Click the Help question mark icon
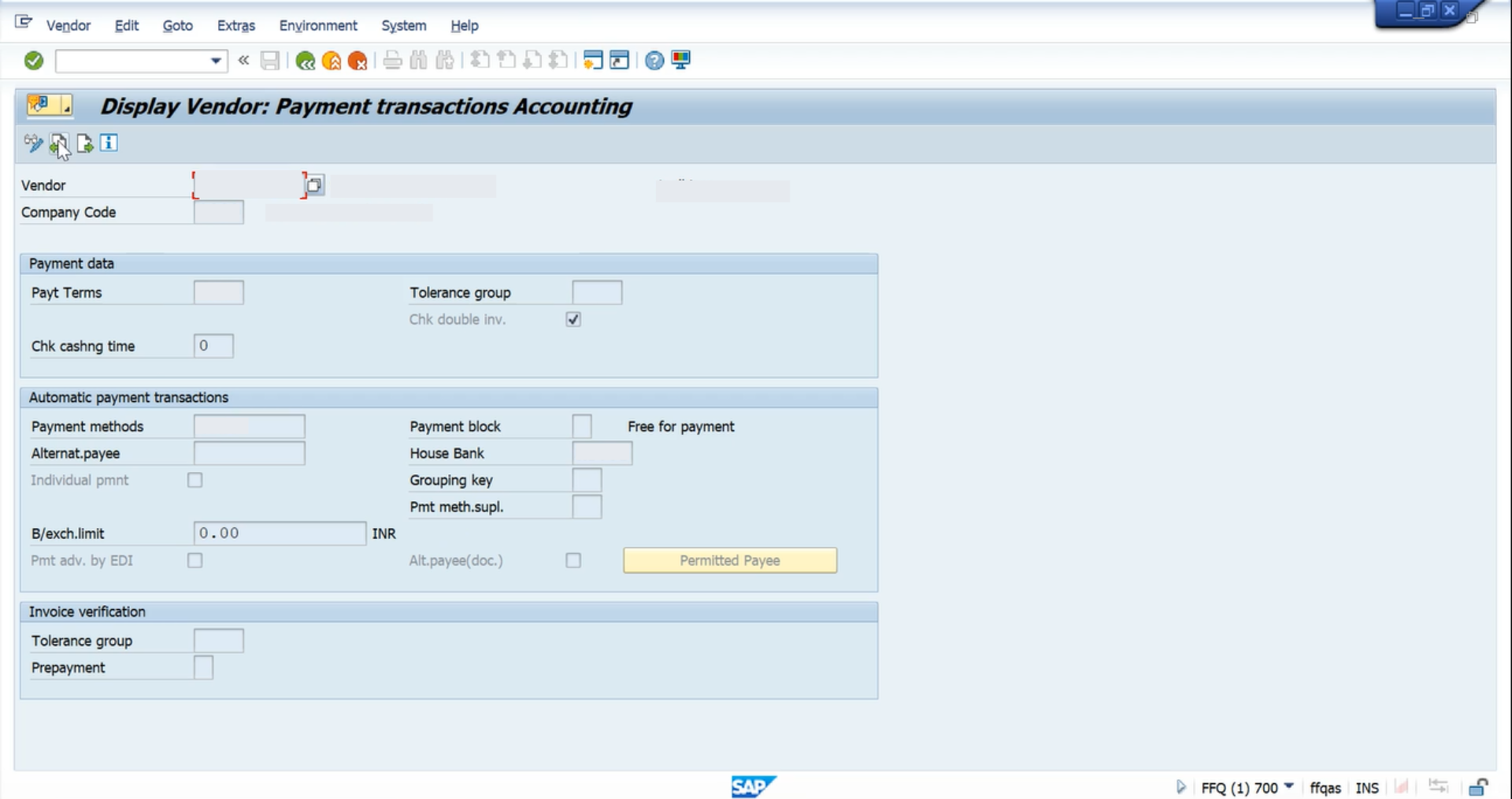 (x=653, y=60)
